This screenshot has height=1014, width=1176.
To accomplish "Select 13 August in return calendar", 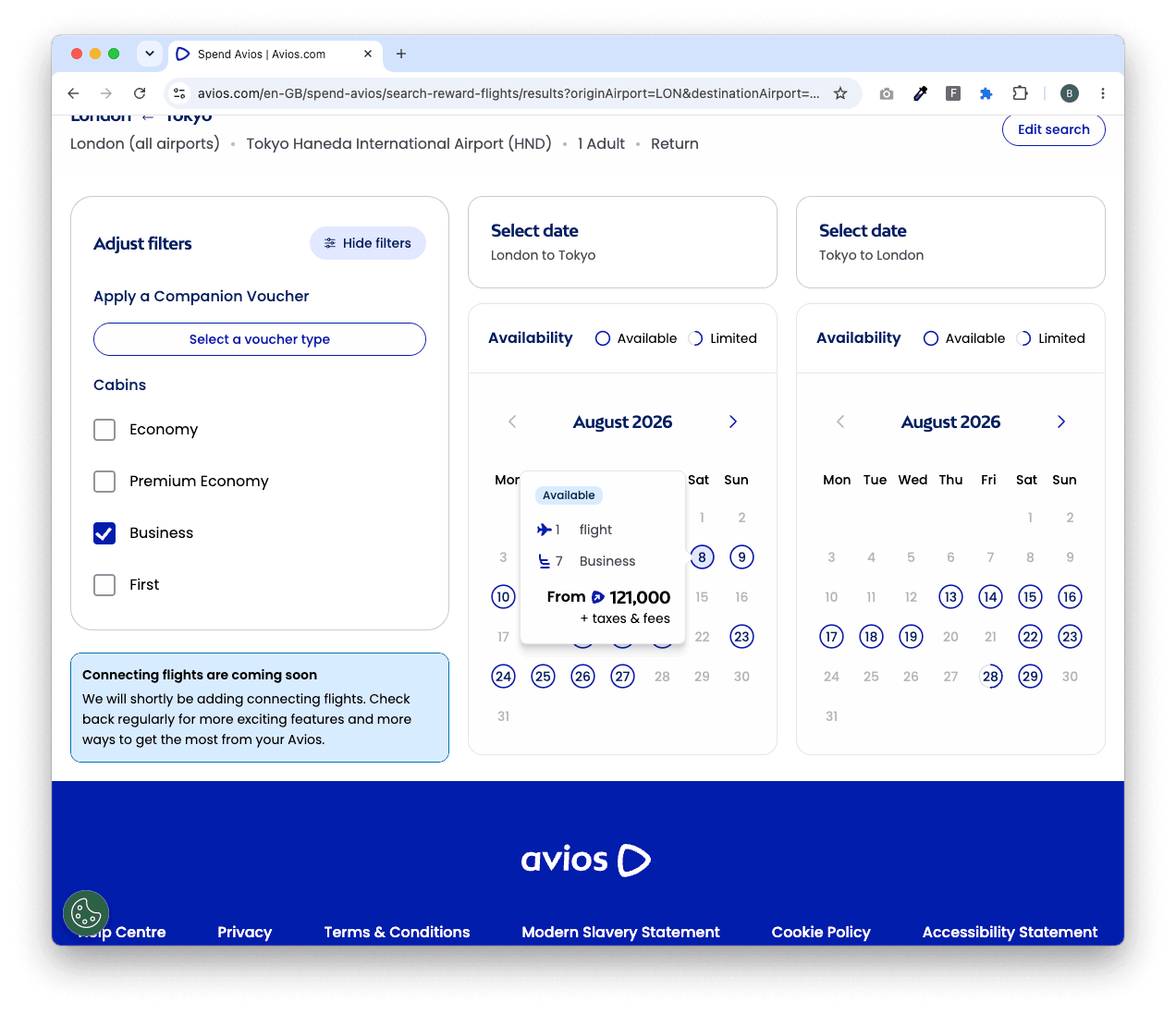I will point(950,597).
